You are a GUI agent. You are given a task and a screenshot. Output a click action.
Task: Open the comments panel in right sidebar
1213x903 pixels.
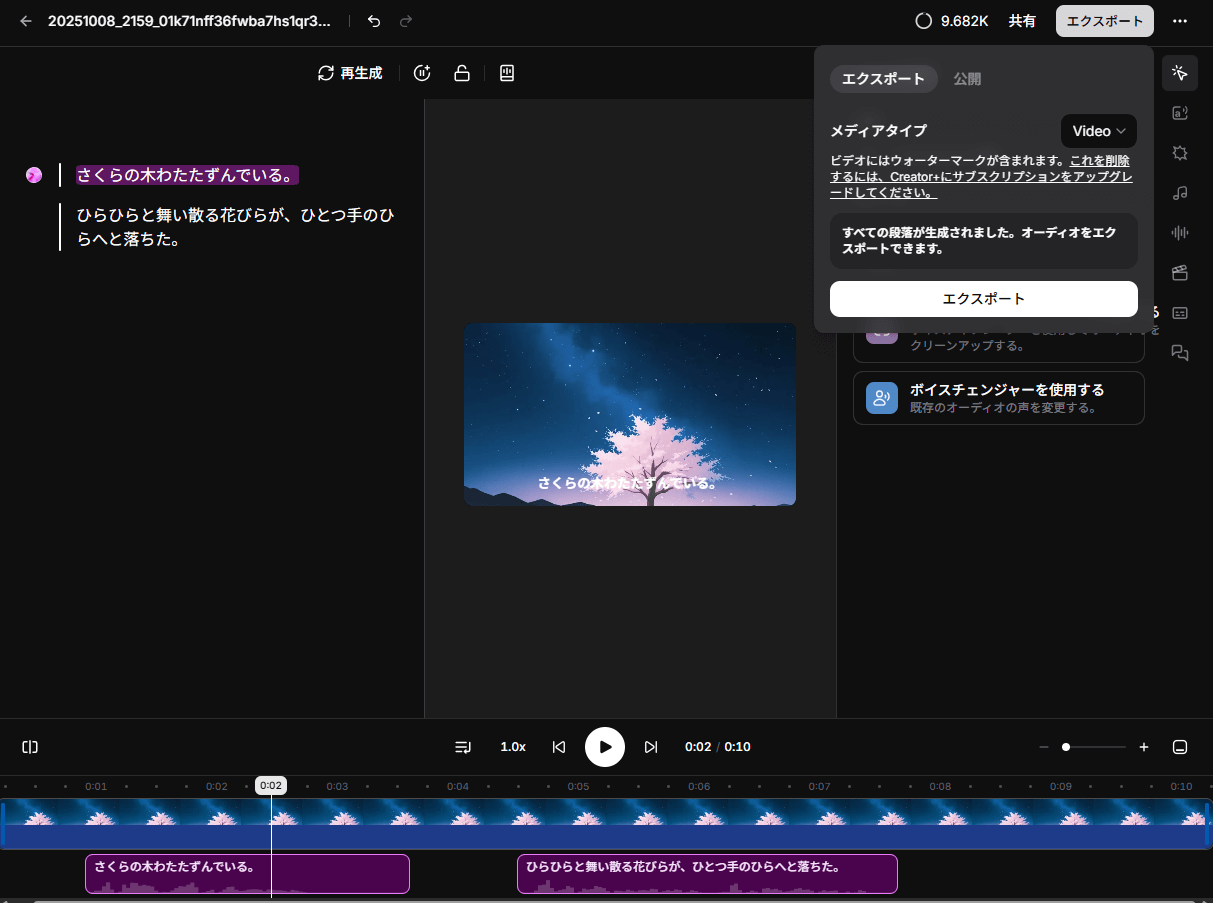coord(1180,353)
